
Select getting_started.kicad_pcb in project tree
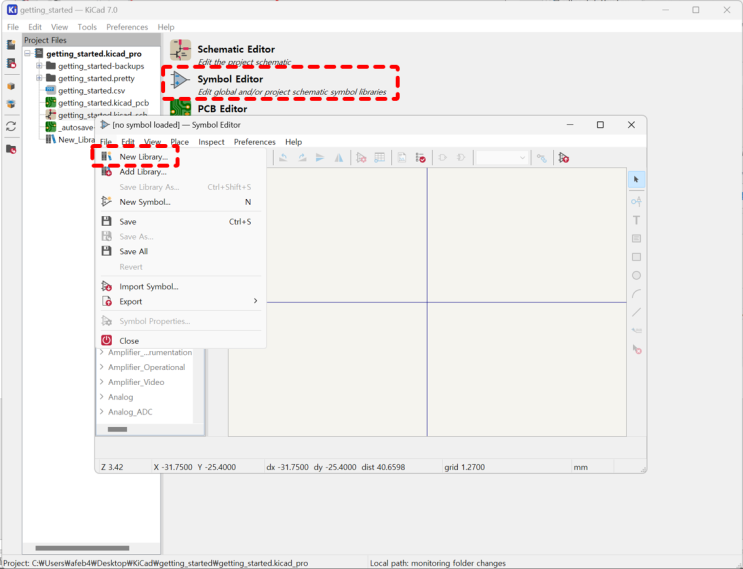[x=103, y=103]
